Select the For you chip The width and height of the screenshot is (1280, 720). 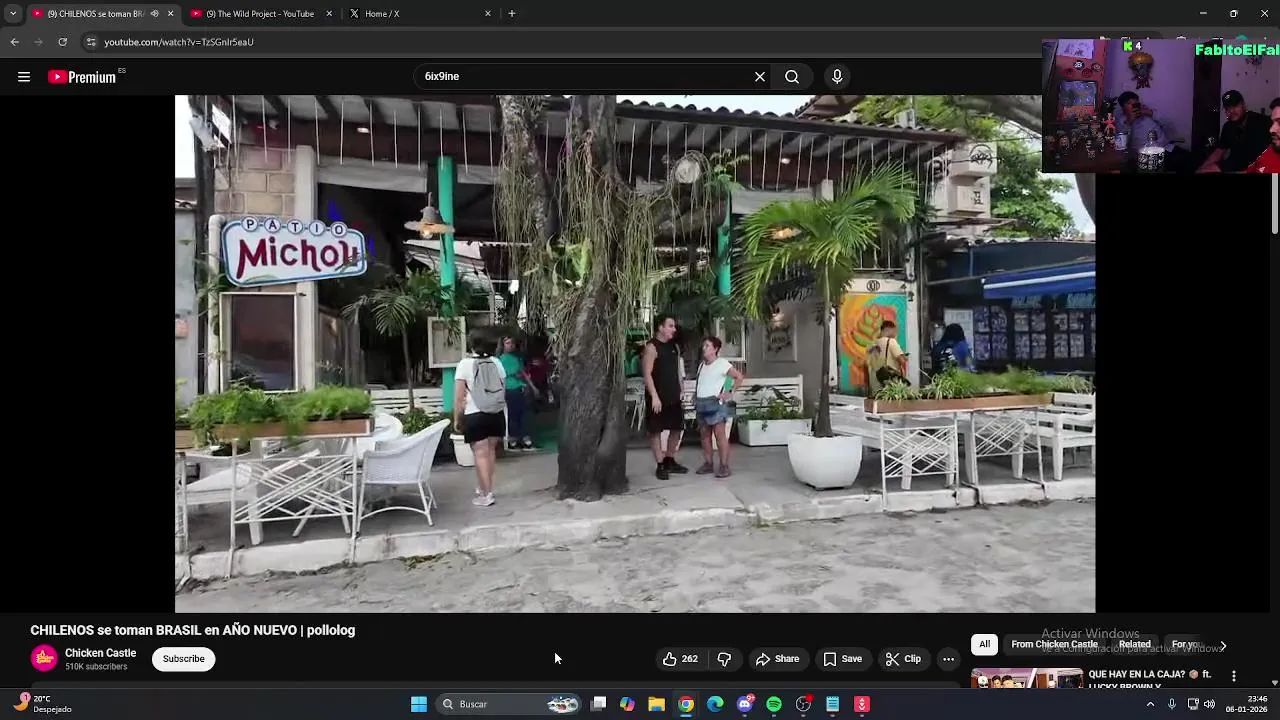click(1185, 645)
